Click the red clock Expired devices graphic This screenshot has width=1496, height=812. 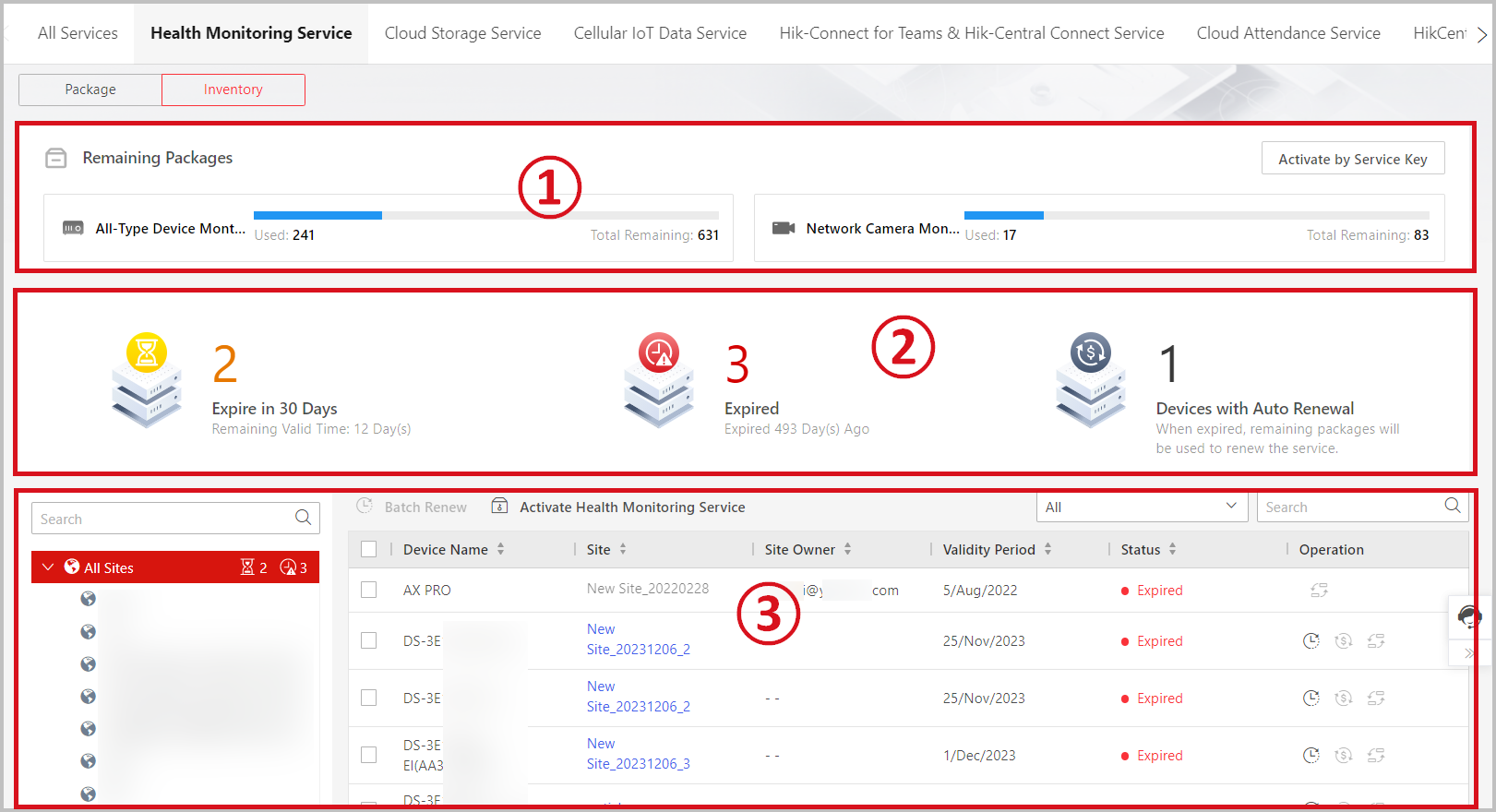tap(659, 380)
